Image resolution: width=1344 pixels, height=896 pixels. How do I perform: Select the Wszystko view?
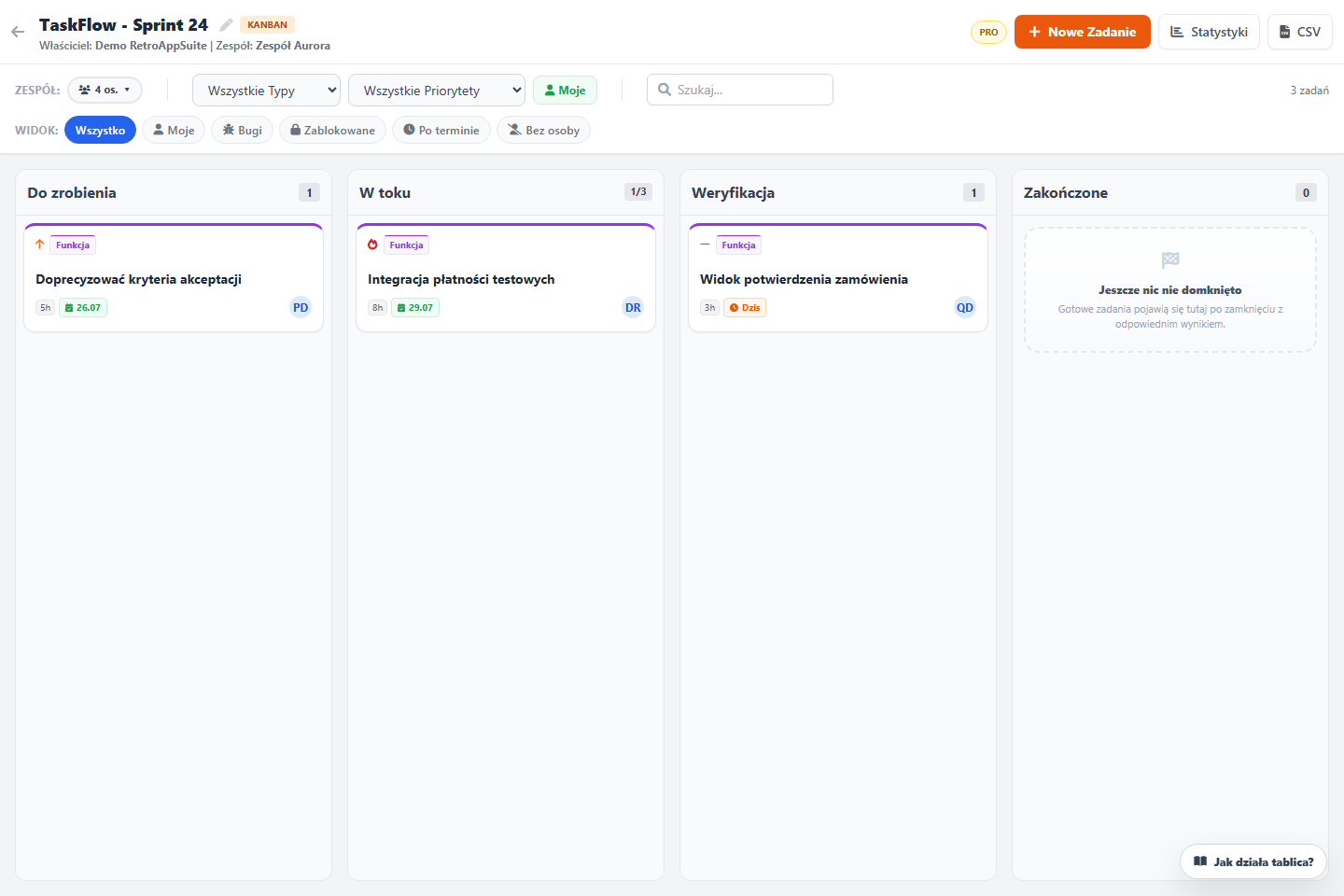click(100, 130)
